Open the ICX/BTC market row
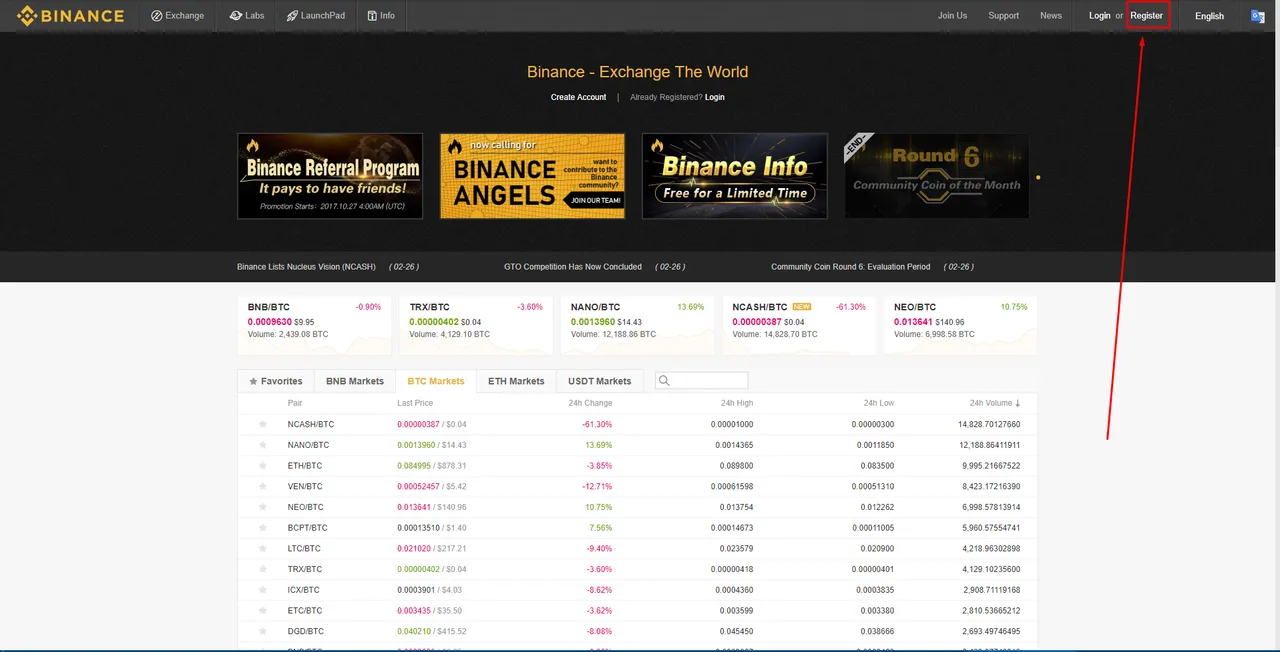 tap(637, 590)
